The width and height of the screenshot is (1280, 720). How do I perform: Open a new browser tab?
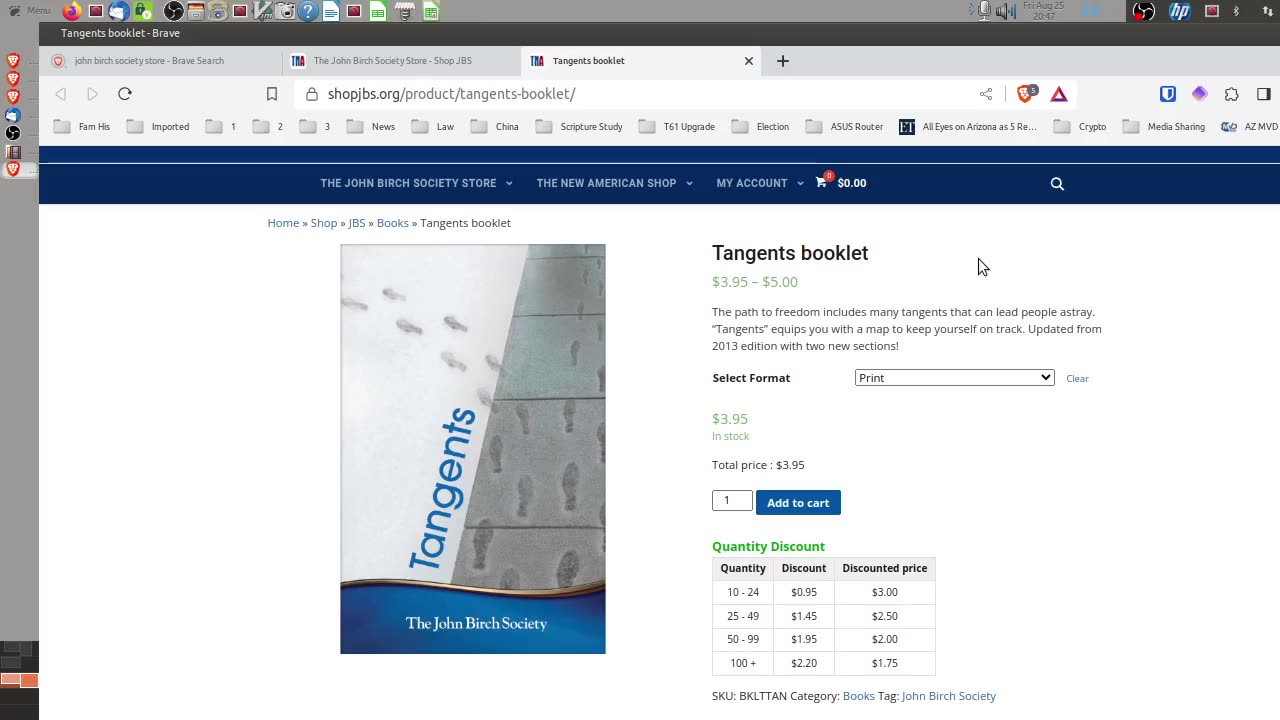(x=783, y=61)
